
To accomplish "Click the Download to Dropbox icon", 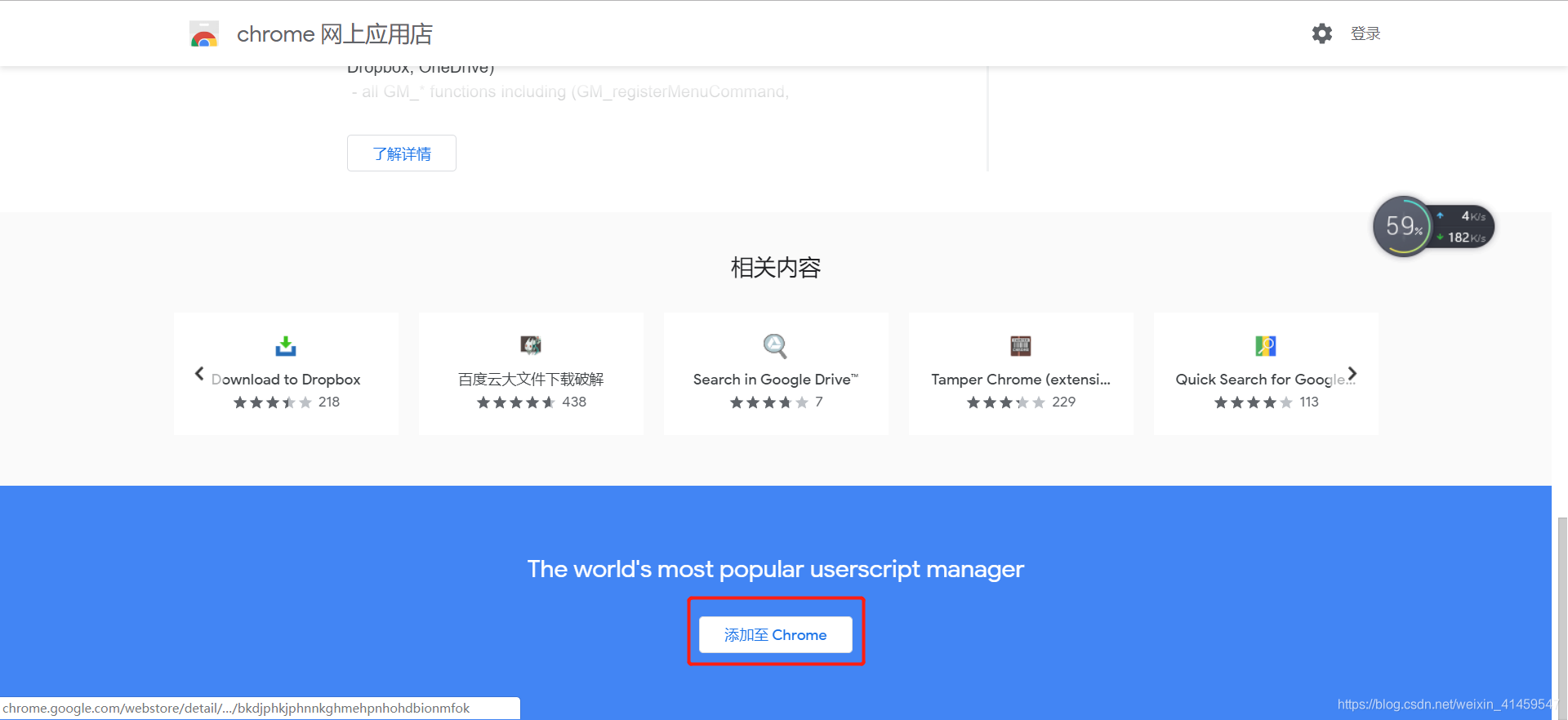I will point(286,346).
